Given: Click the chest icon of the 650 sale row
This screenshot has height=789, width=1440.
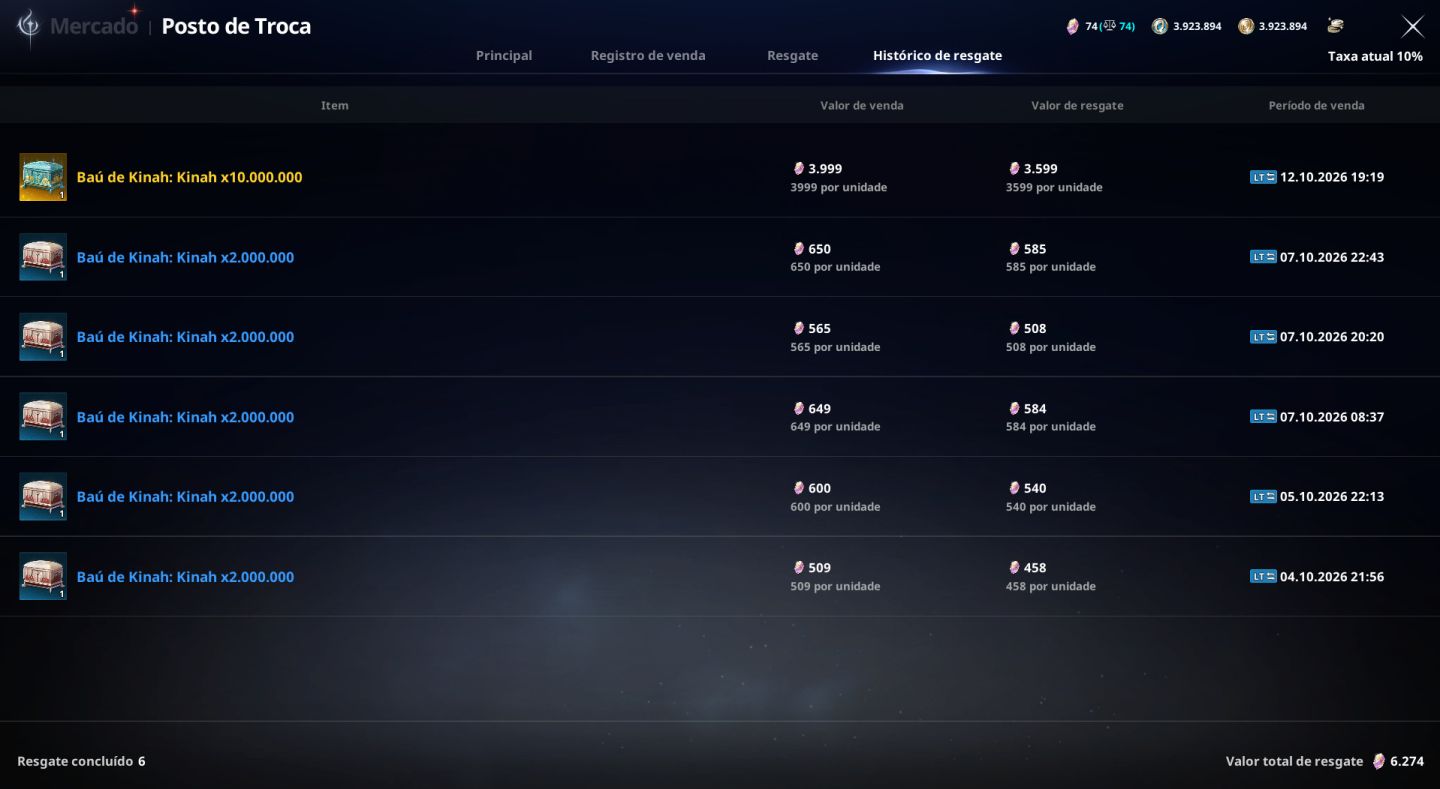Looking at the screenshot, I should pos(43,257).
